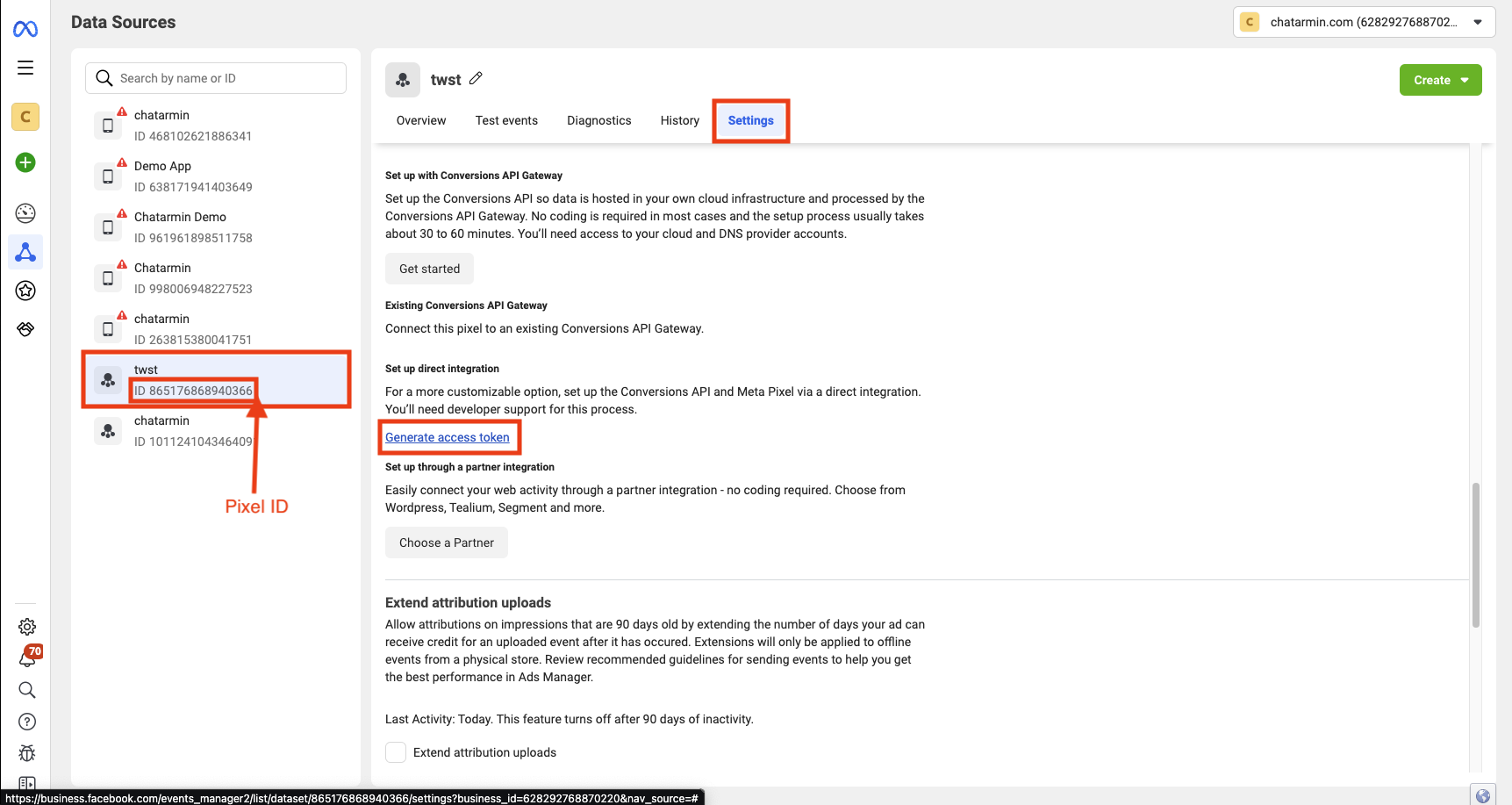Image resolution: width=1512 pixels, height=805 pixels.
Task: Open the green Create dropdown button
Action: (x=1440, y=80)
